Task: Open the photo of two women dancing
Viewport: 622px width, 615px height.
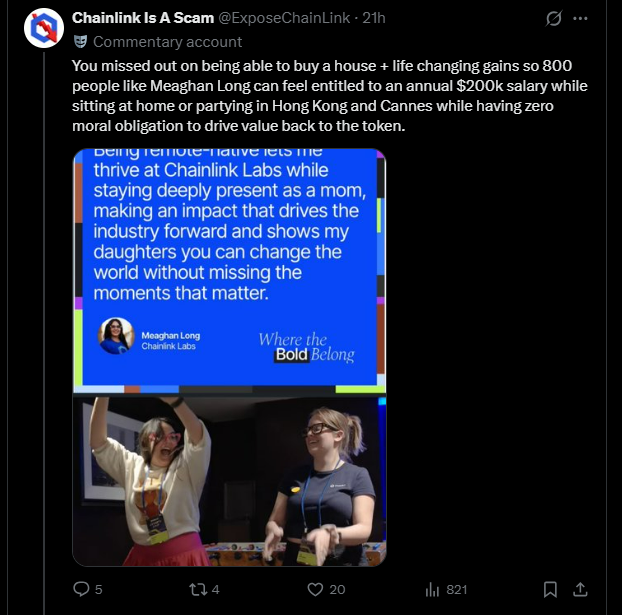Action: 229,482
